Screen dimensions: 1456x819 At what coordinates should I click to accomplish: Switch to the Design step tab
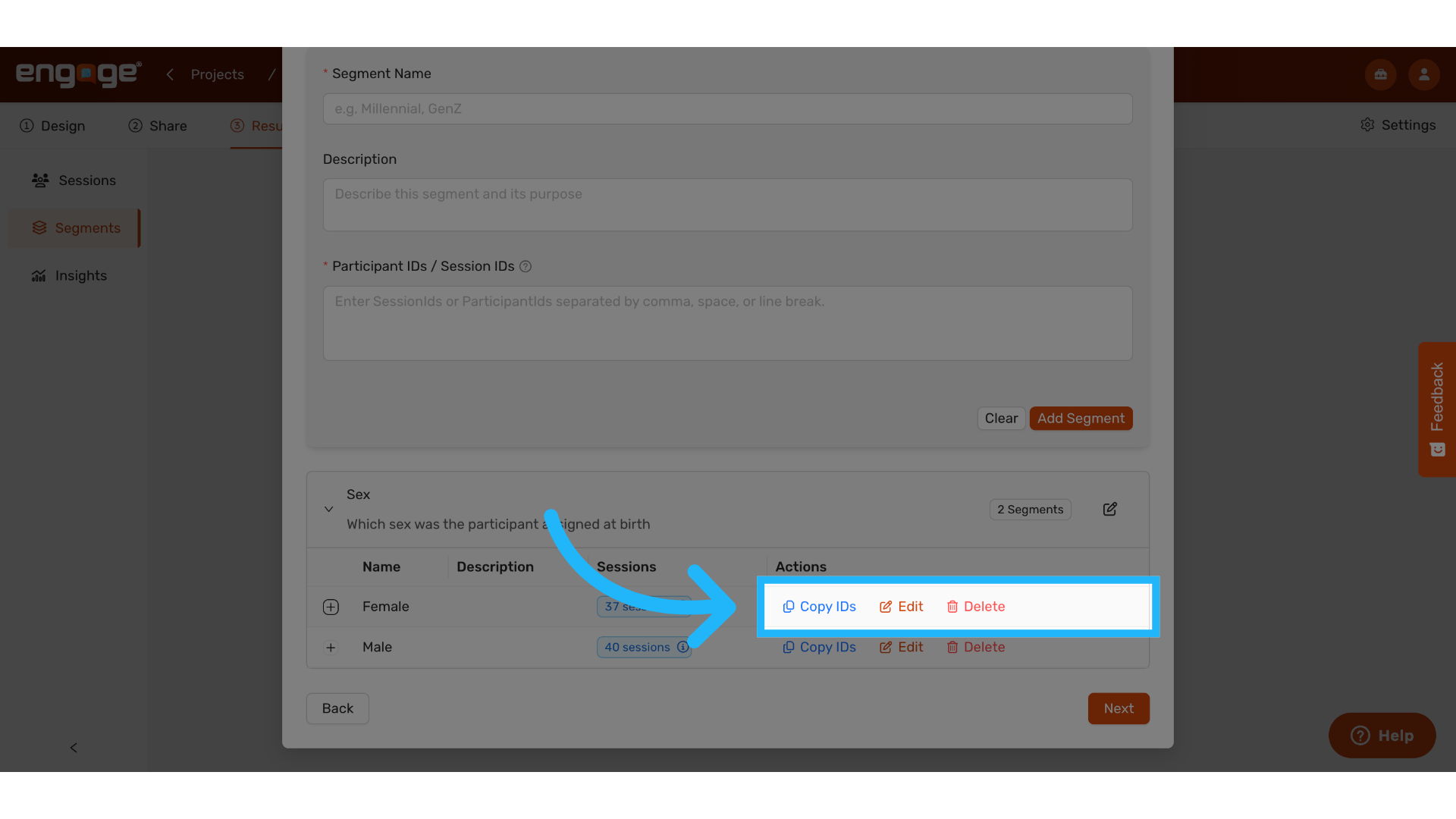pyautogui.click(x=52, y=126)
